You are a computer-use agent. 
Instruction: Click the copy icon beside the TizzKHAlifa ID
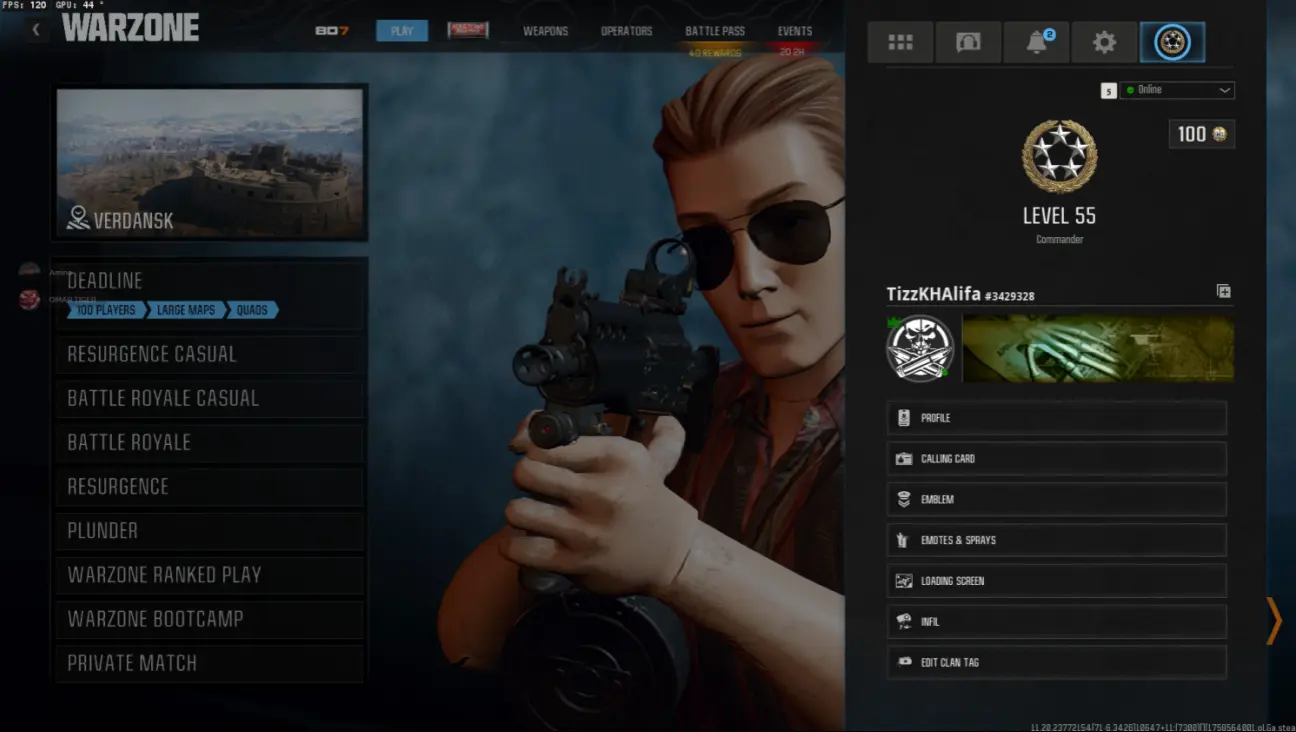click(x=1223, y=291)
